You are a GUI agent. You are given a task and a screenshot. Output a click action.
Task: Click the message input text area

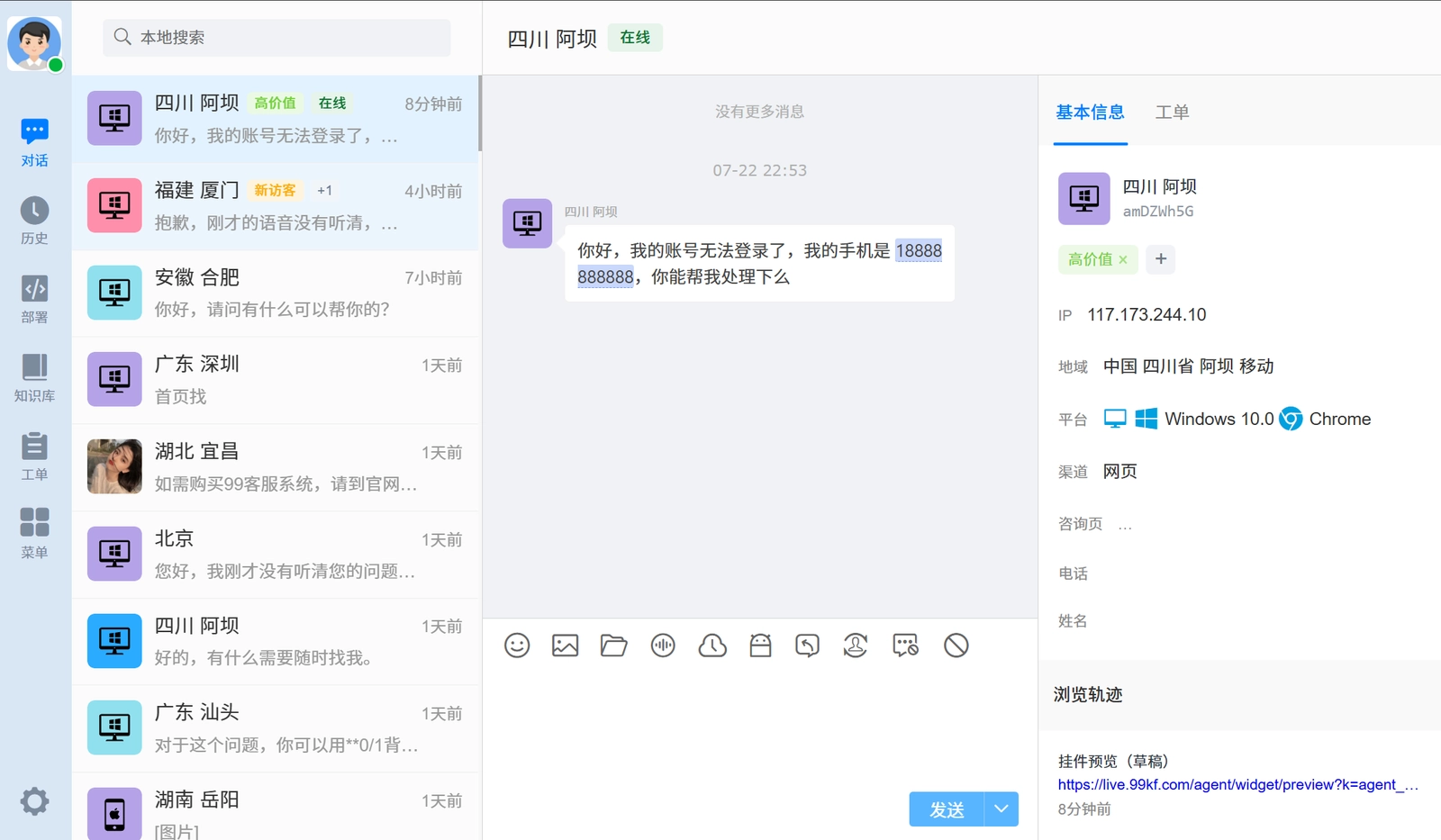pyautogui.click(x=759, y=729)
